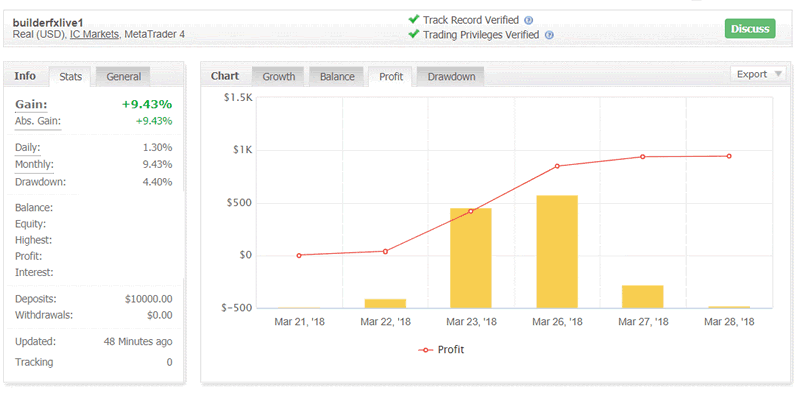Select the Growth chart tab
800x407 pixels.
click(x=279, y=76)
